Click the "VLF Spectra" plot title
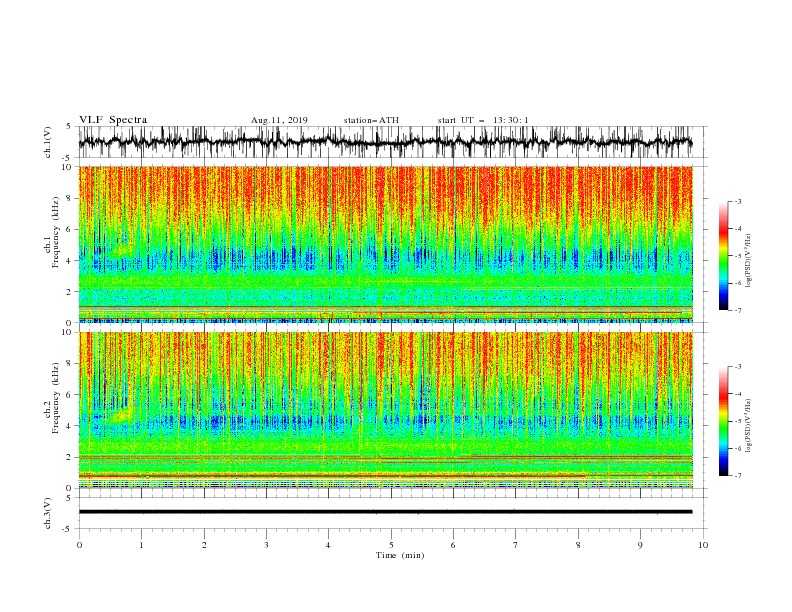792x612 pixels. pos(113,120)
